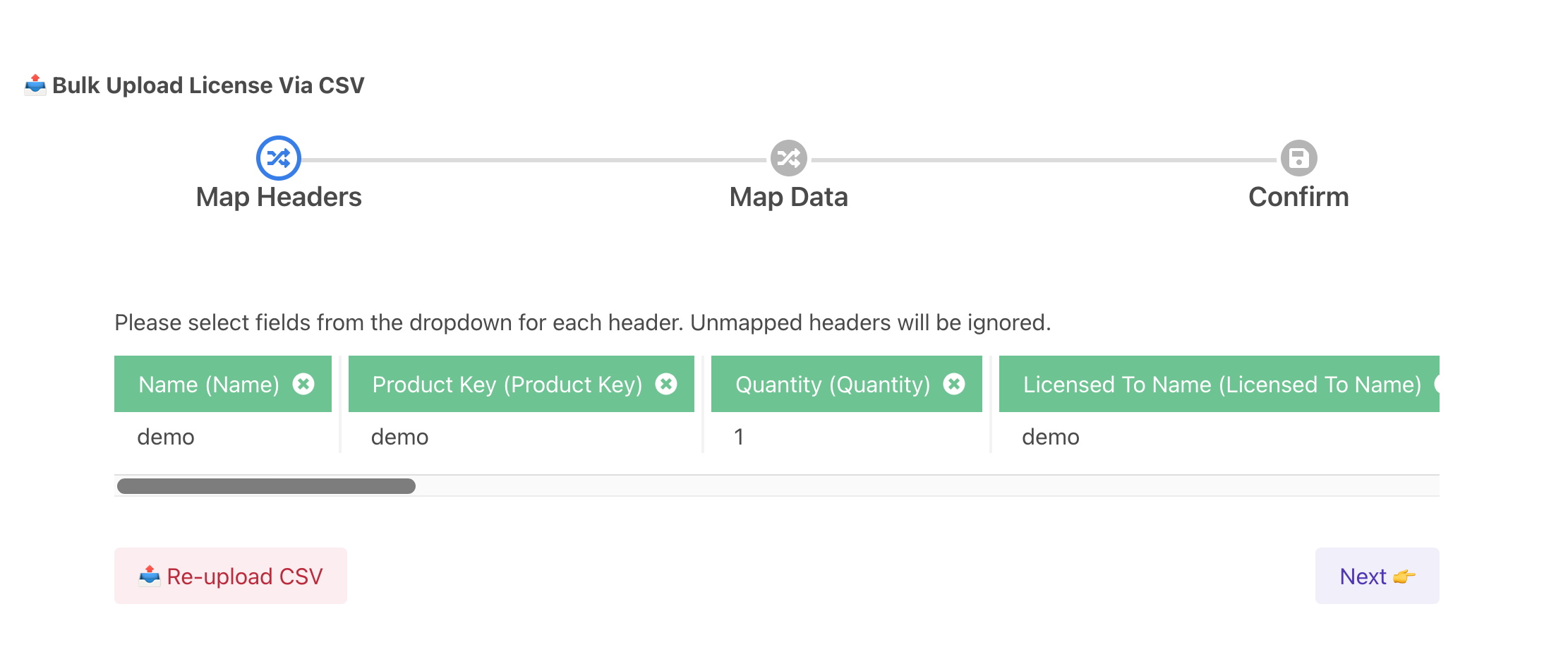The image size is (1568, 652).
Task: Select the demo cell under Name
Action: pos(166,437)
